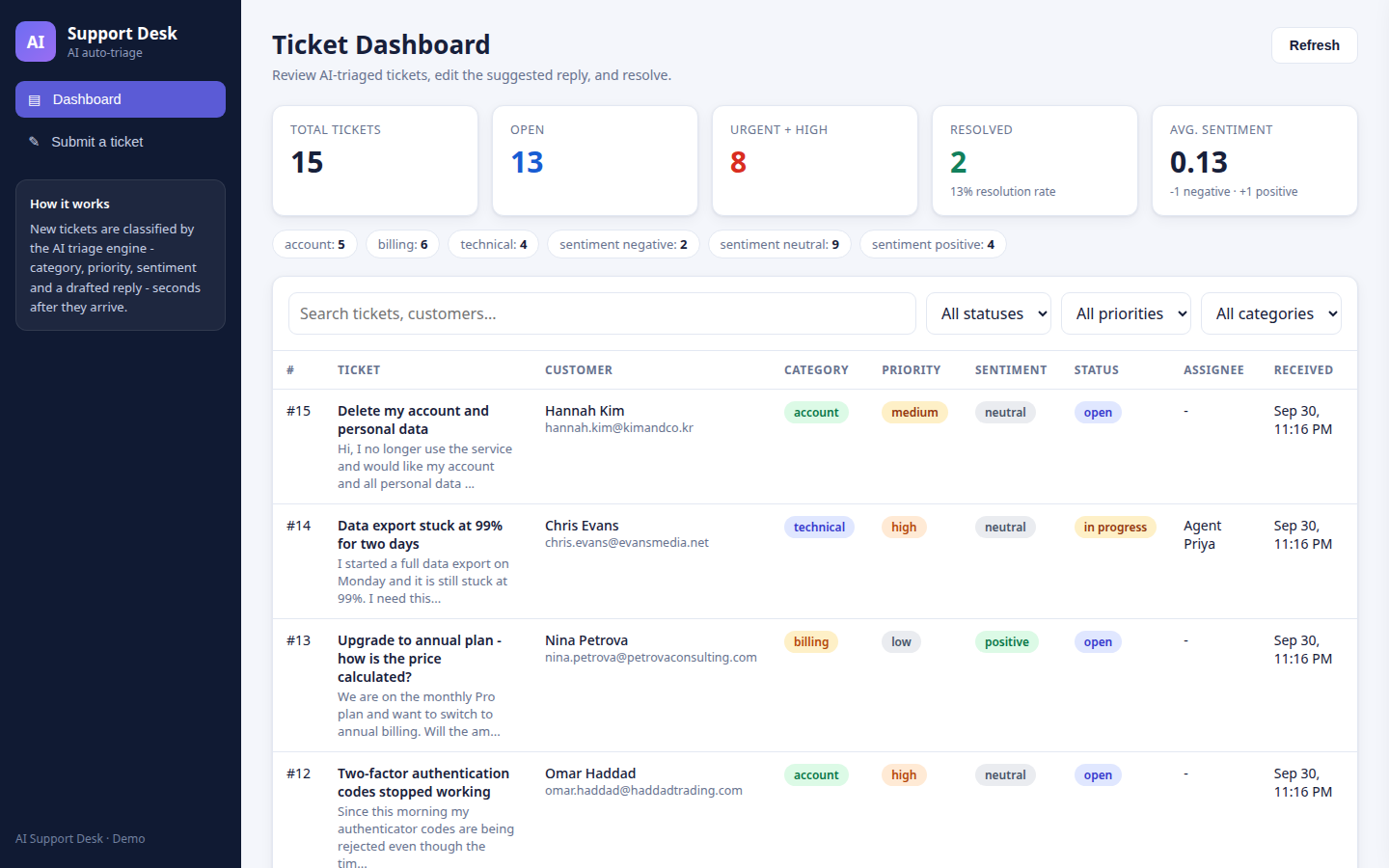Open ticket 'Delete my account and personal data'

(x=413, y=420)
